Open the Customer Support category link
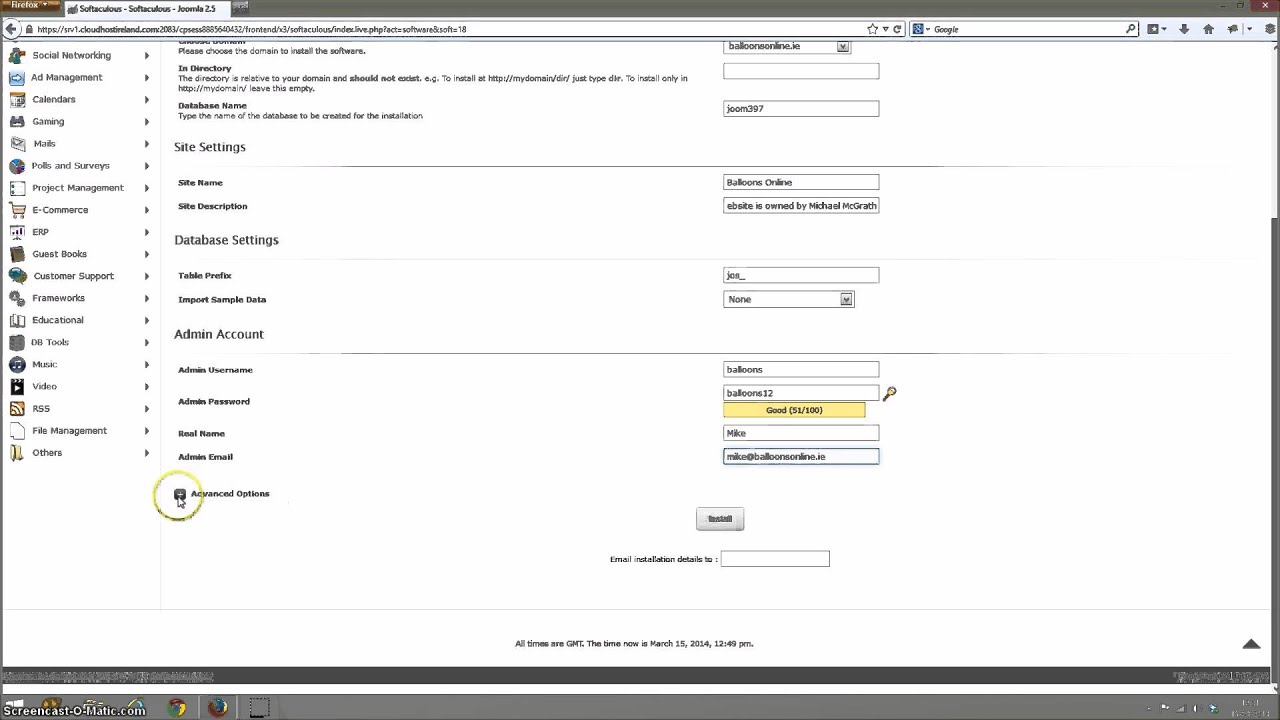This screenshot has width=1280, height=720. pyautogui.click(x=74, y=276)
